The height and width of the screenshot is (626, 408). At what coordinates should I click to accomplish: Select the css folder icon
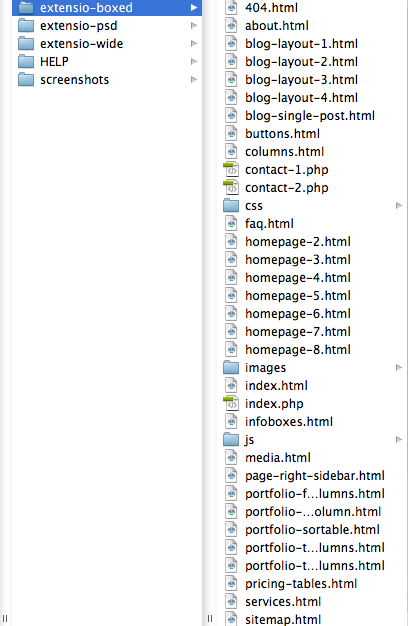point(231,206)
